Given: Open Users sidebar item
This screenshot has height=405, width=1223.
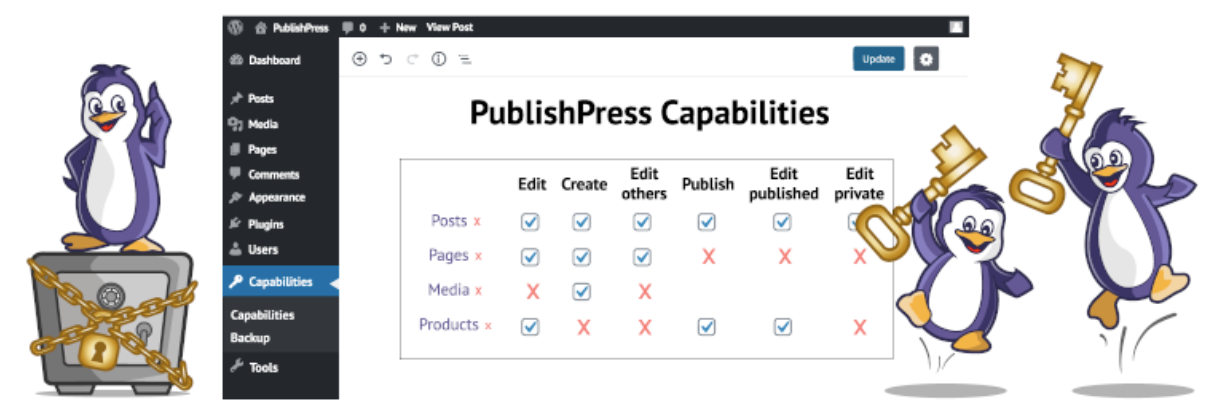Looking at the screenshot, I should pyautogui.click(x=254, y=249).
